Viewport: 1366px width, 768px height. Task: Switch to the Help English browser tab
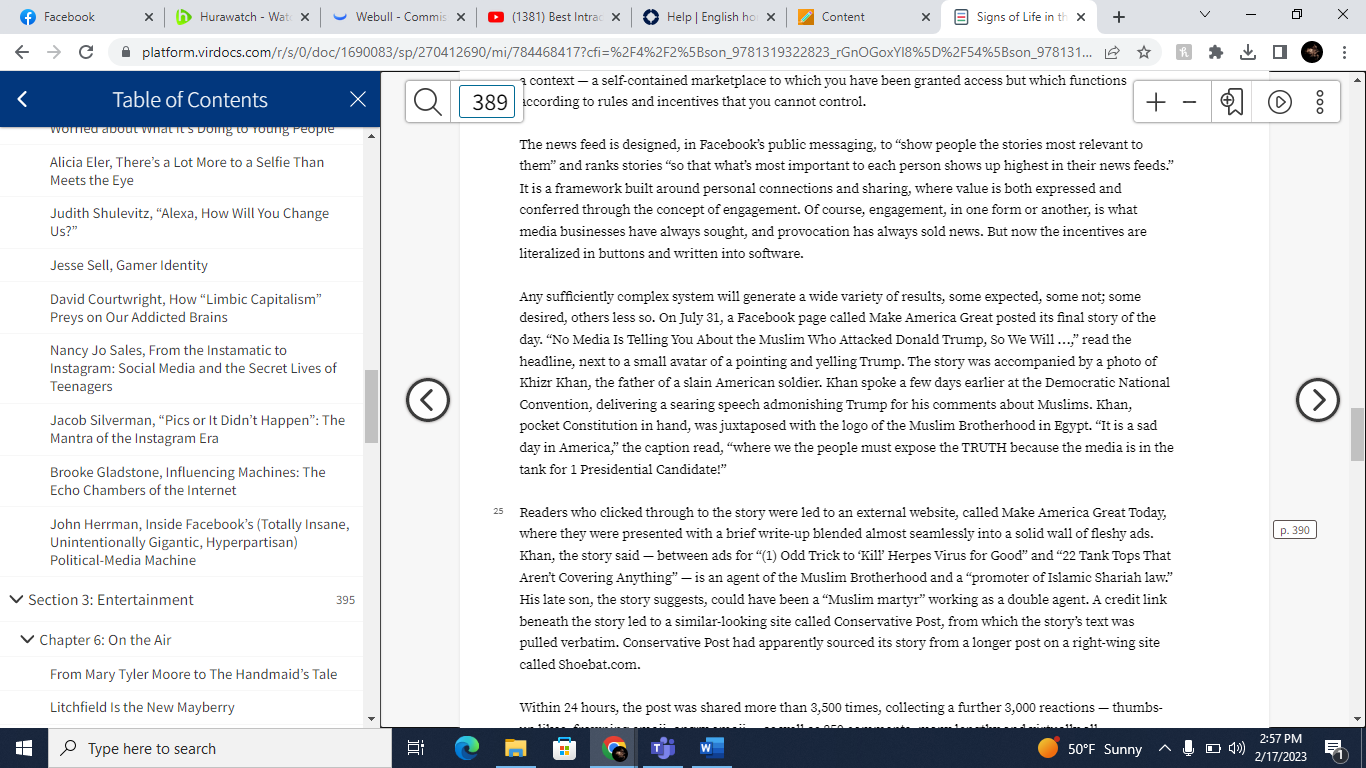tap(708, 17)
